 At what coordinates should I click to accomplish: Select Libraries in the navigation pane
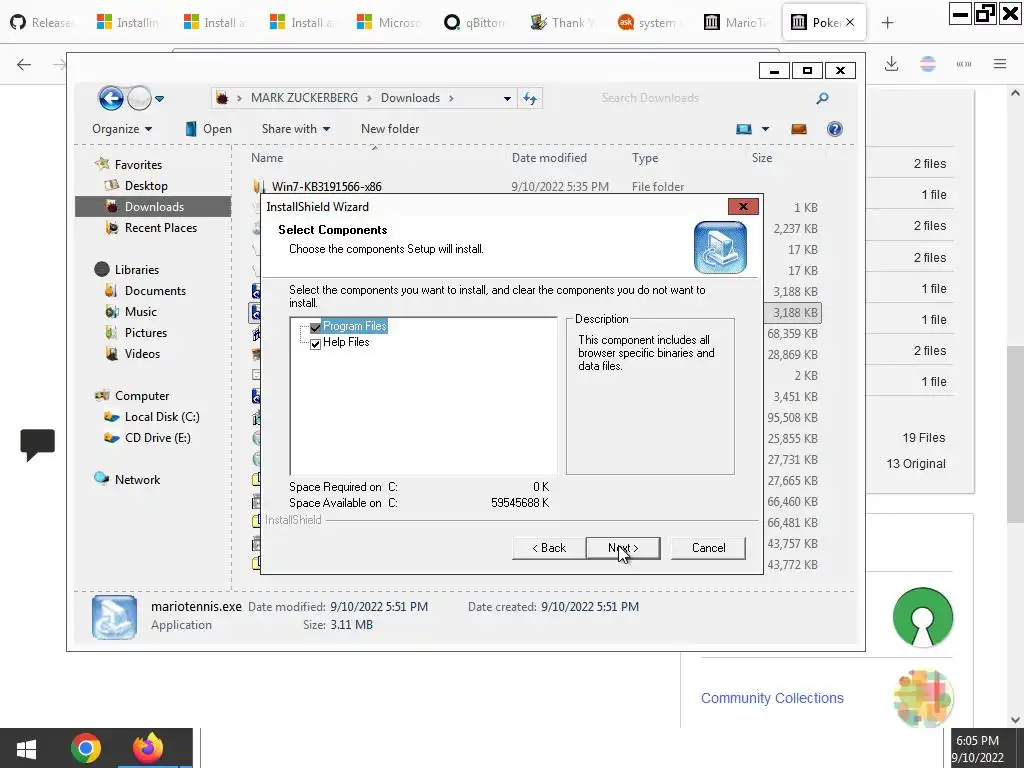tap(136, 270)
